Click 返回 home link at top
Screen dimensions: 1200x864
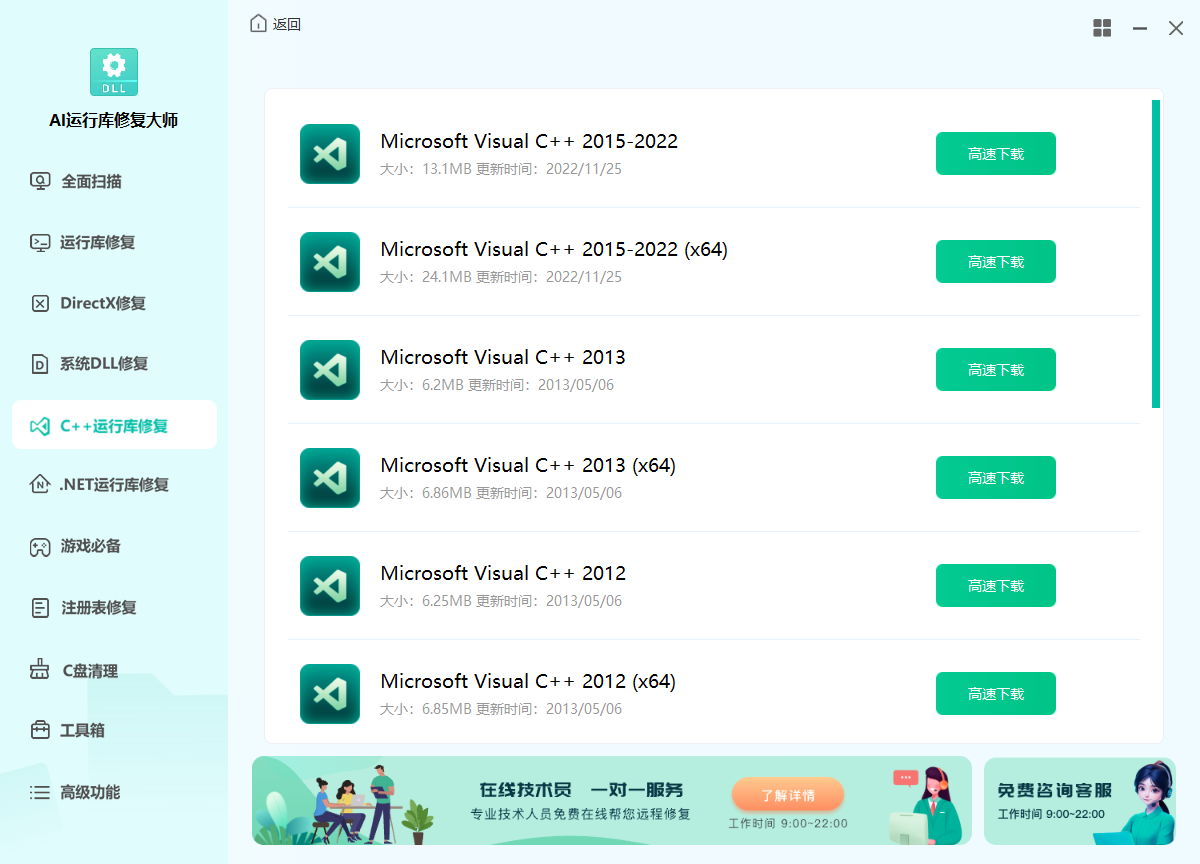[x=276, y=24]
